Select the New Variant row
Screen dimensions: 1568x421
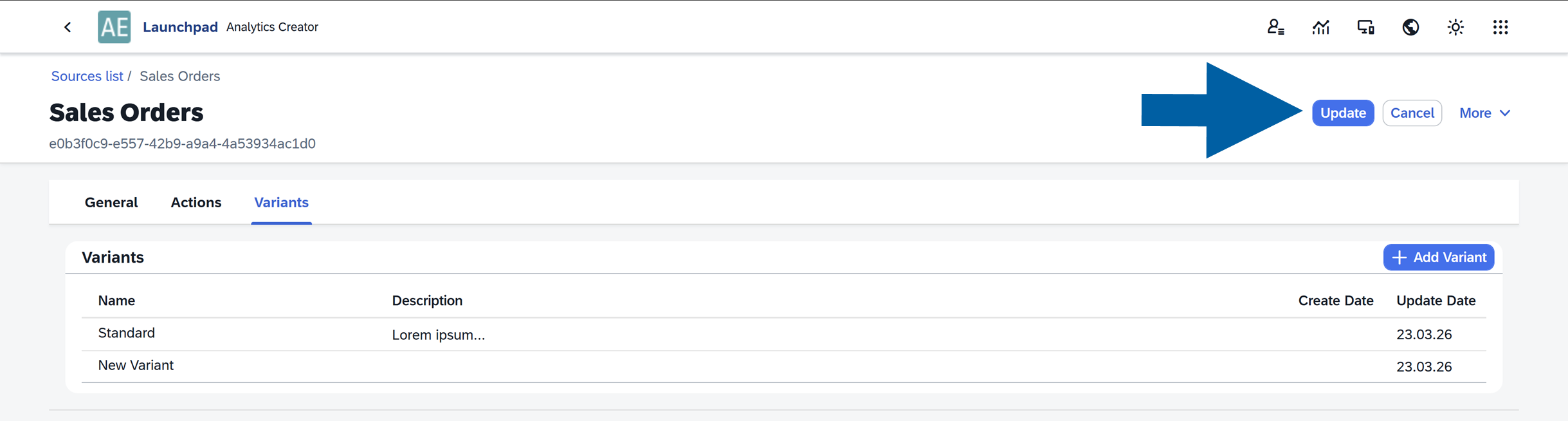[136, 366]
